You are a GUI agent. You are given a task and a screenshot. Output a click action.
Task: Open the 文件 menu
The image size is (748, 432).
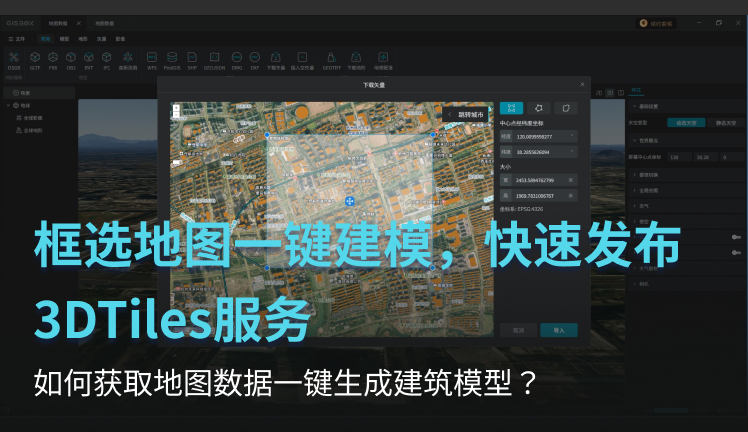click(19, 38)
